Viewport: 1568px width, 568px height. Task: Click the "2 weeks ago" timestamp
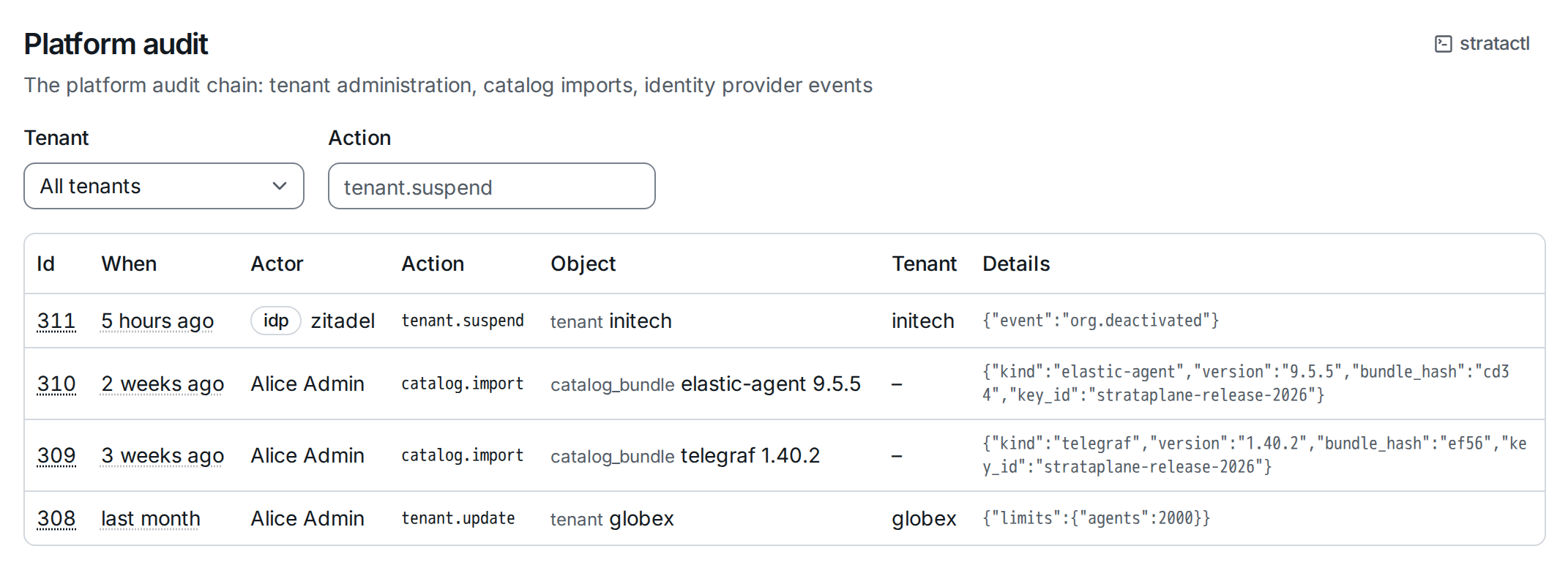(x=163, y=384)
